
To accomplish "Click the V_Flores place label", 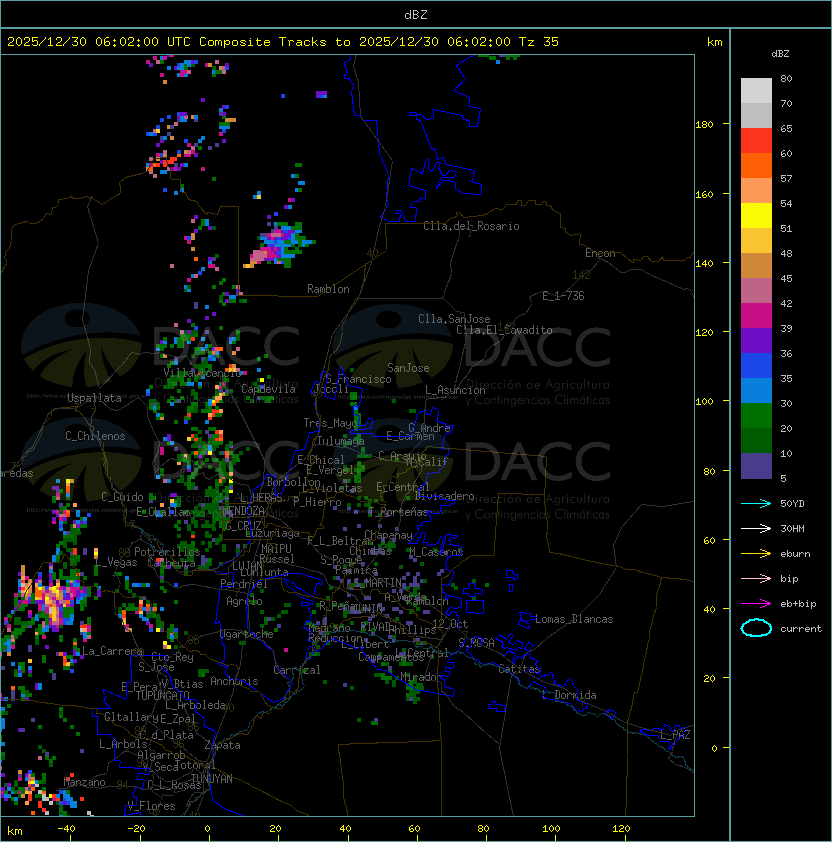I will (151, 806).
